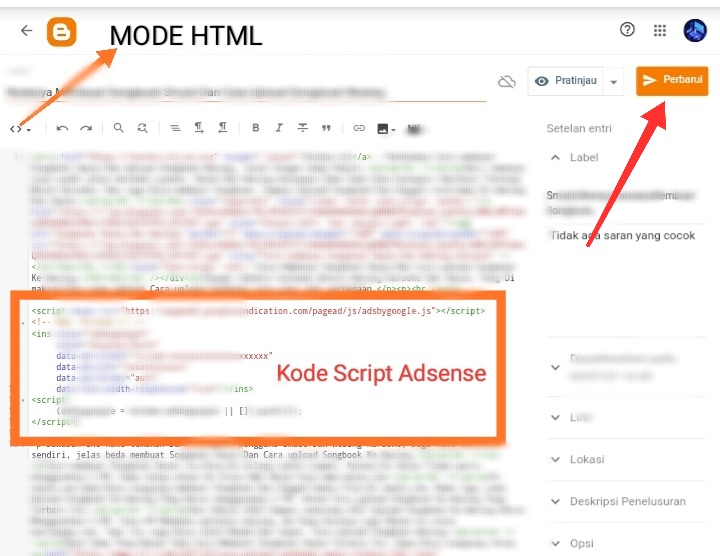Insert a hyperlink
The height and width of the screenshot is (556, 720).
tap(359, 128)
